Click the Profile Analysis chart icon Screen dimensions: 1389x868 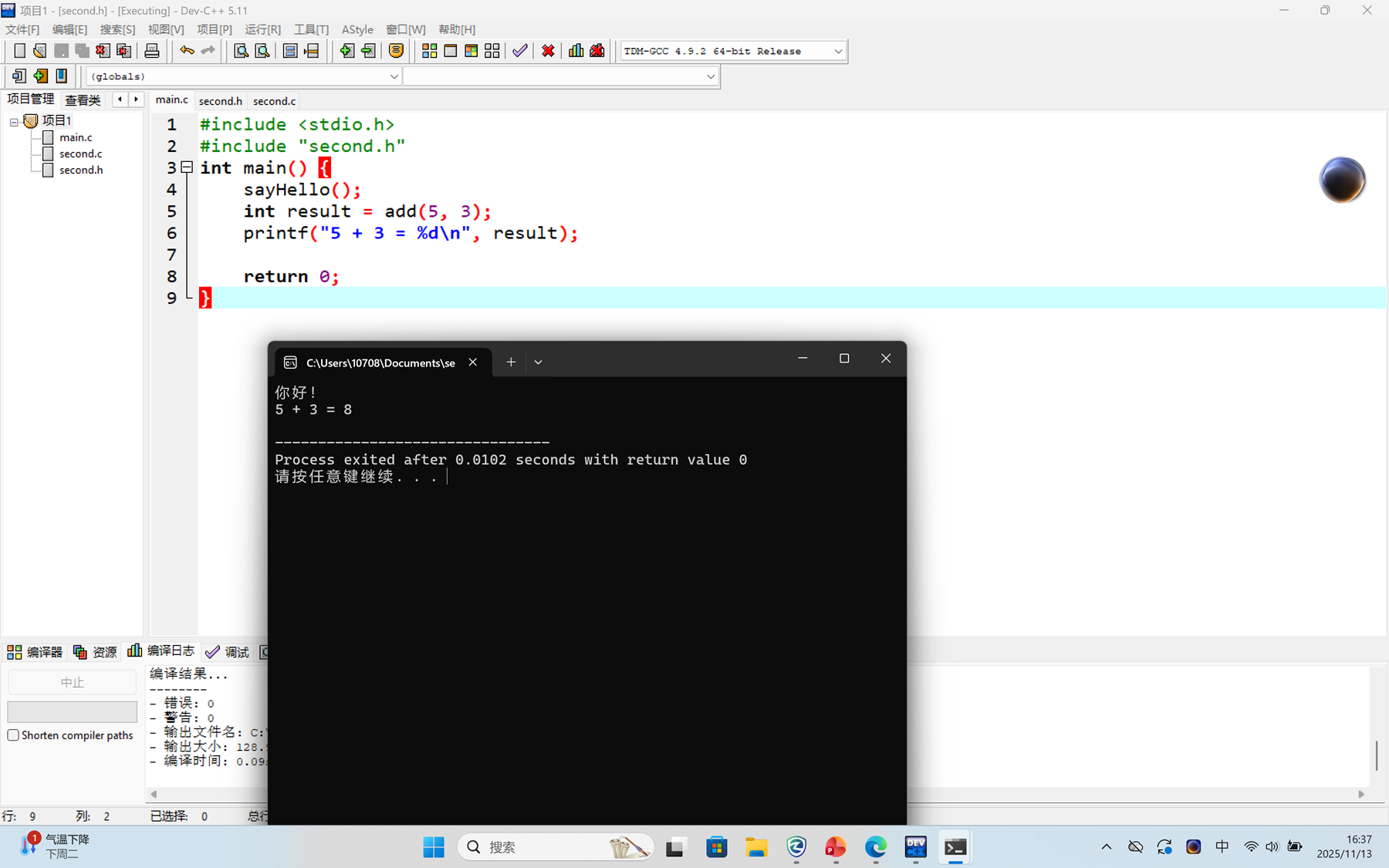coord(576,51)
